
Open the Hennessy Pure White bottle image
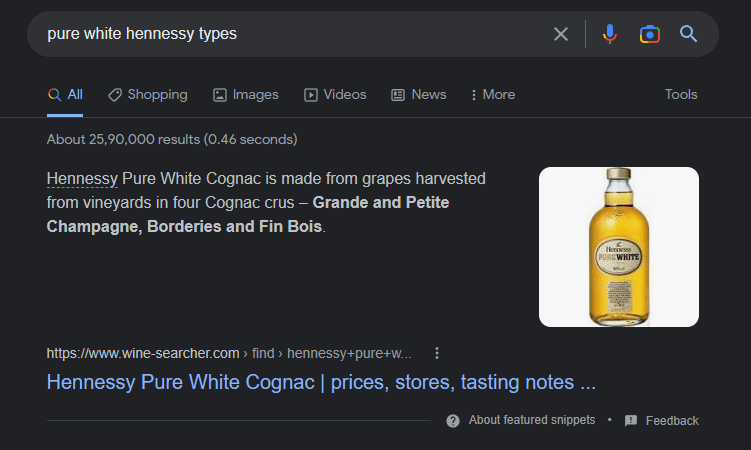pos(618,247)
